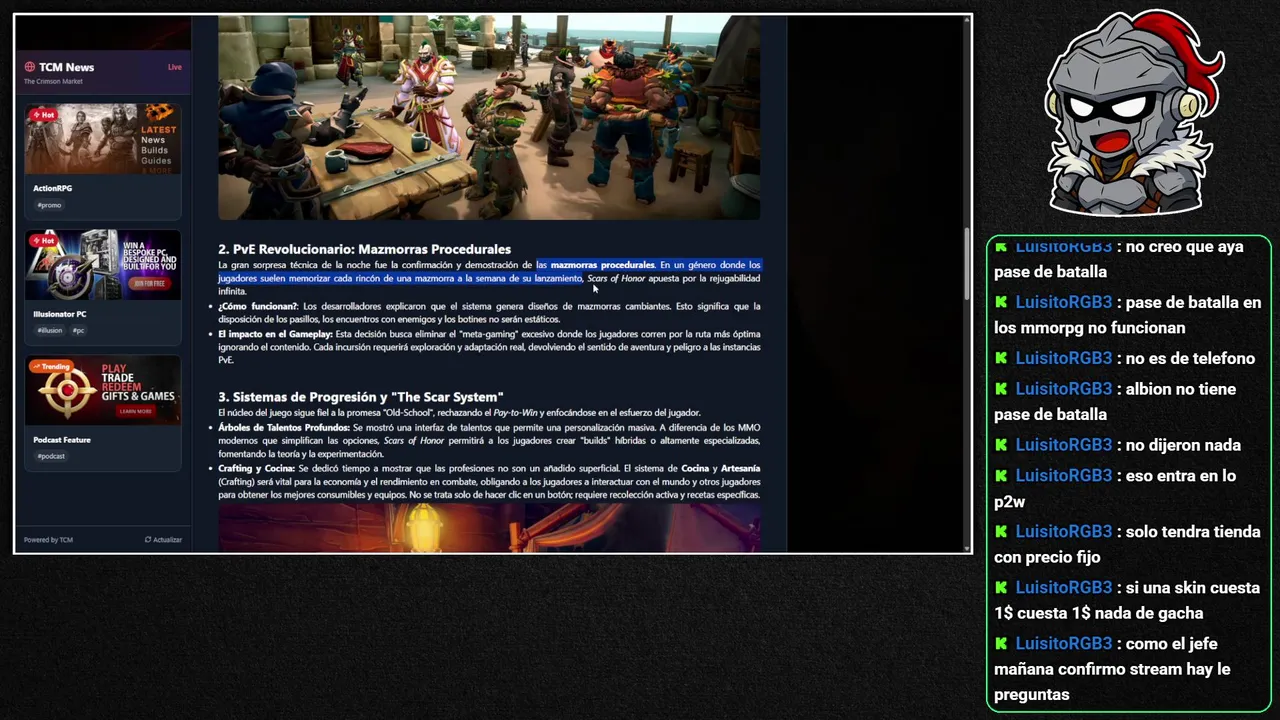The height and width of the screenshot is (720, 1280).
Task: Select the #promo tag
Action: pyautogui.click(x=49, y=205)
